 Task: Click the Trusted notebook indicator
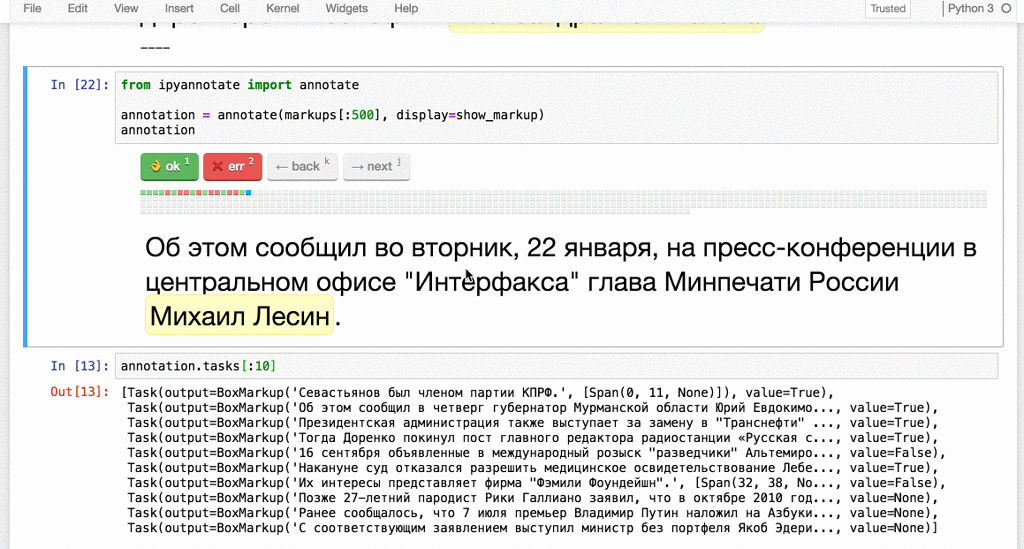click(887, 9)
